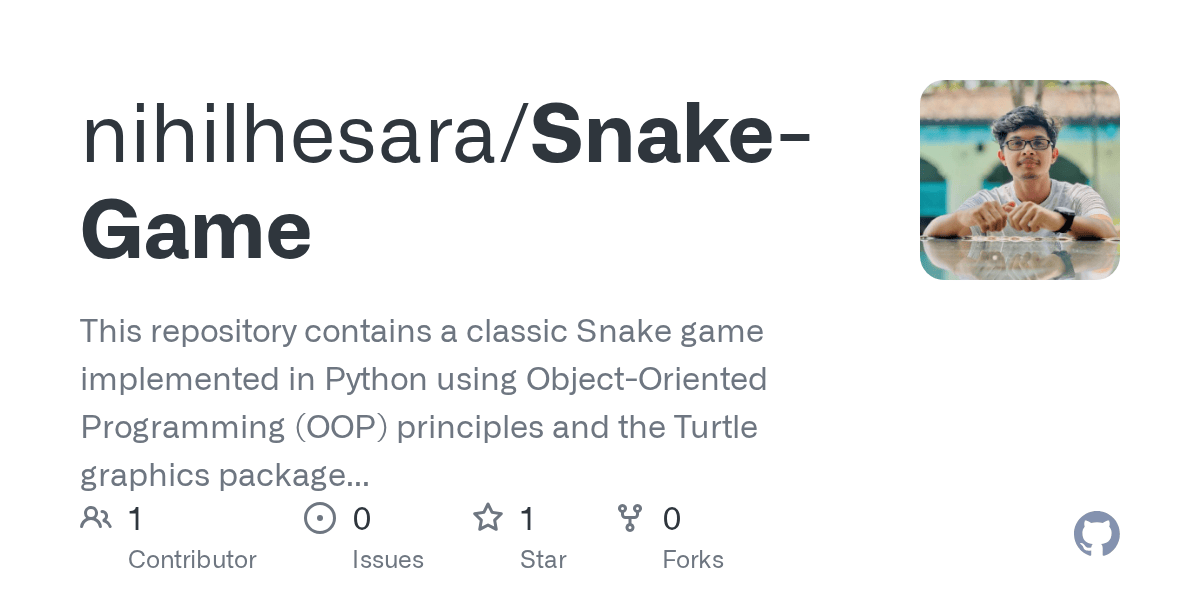Click the forks count number 0
The width and height of the screenshot is (1200, 600).
coord(672,519)
